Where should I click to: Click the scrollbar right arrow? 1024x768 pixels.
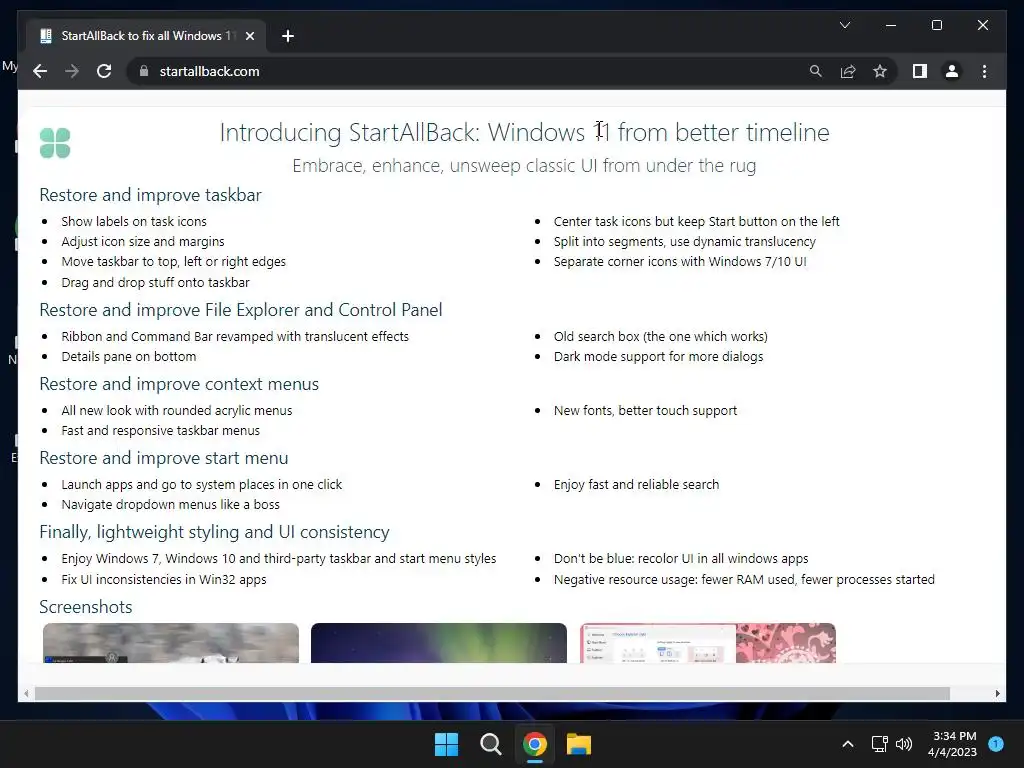point(997,694)
